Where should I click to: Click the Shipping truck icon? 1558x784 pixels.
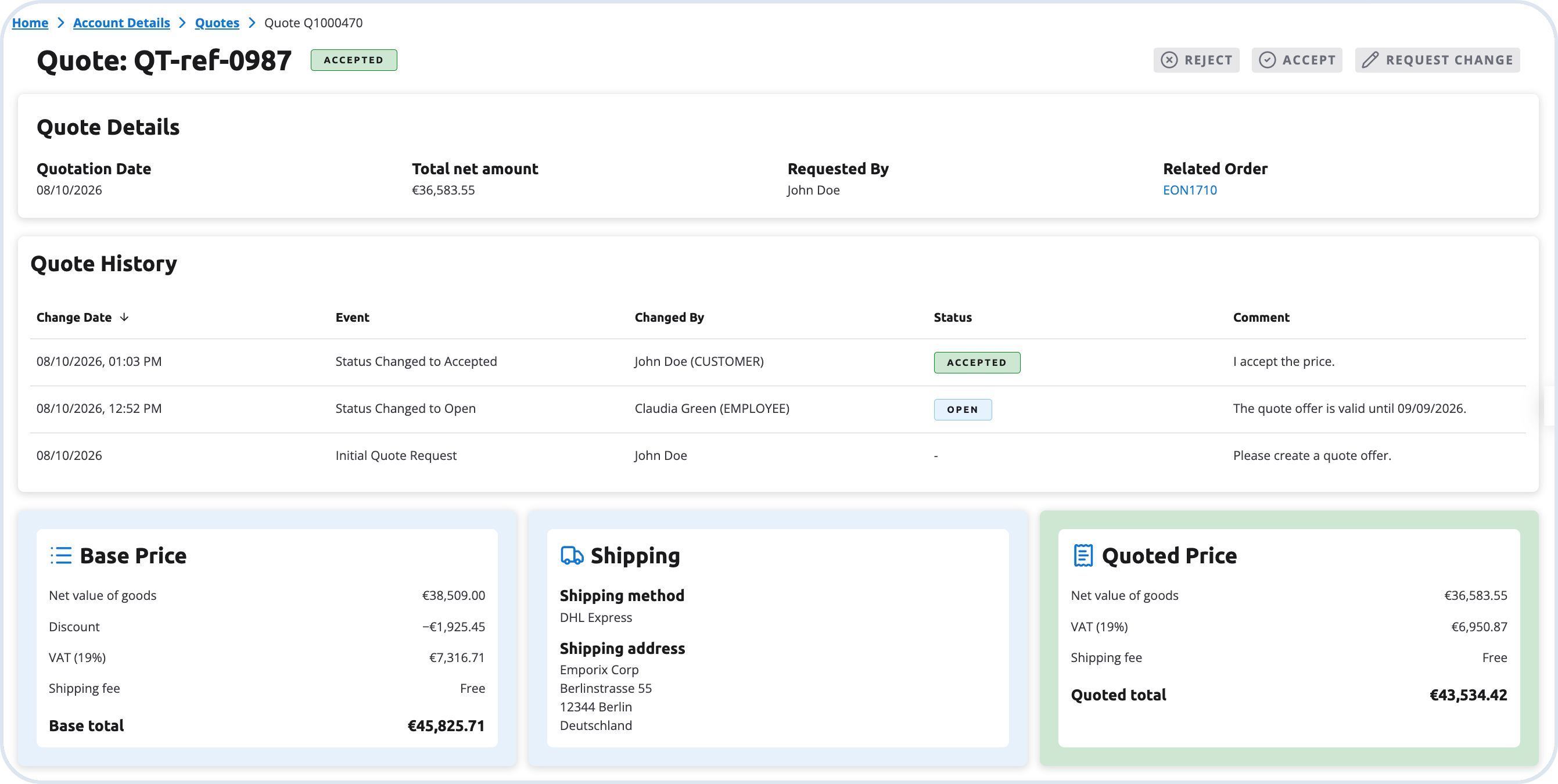pos(572,555)
